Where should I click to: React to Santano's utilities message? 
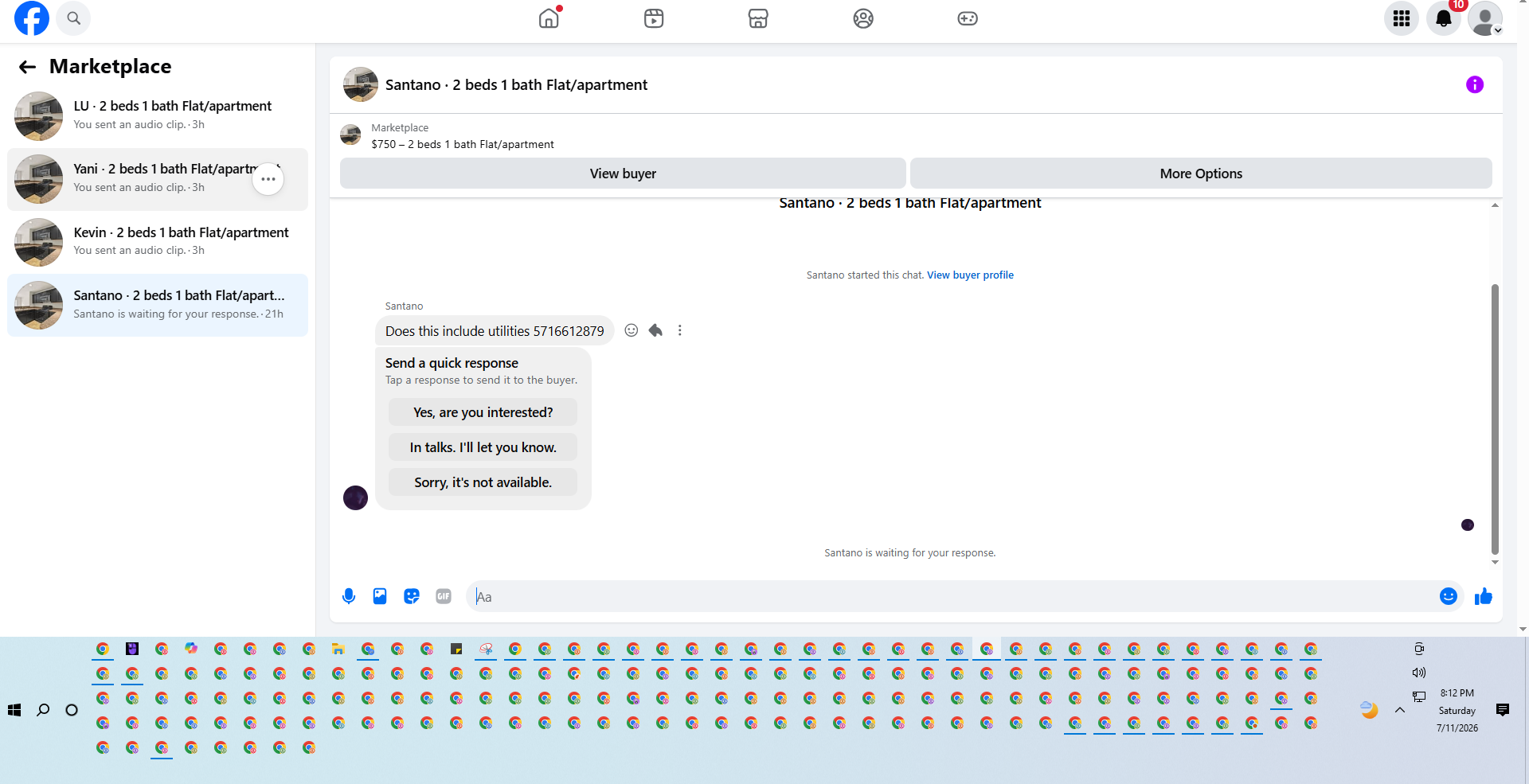point(632,330)
